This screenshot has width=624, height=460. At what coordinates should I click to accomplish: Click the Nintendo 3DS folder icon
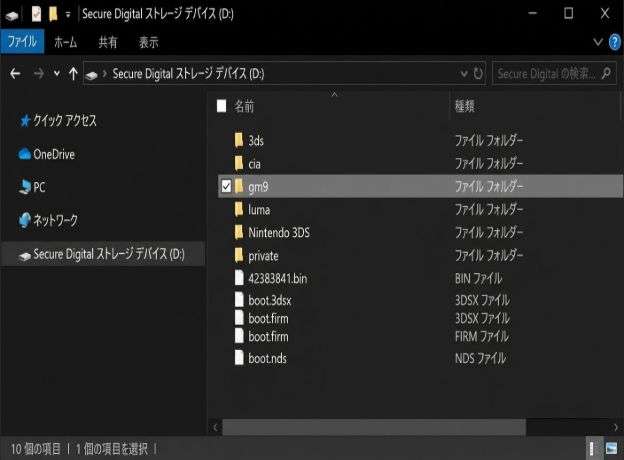coord(239,232)
